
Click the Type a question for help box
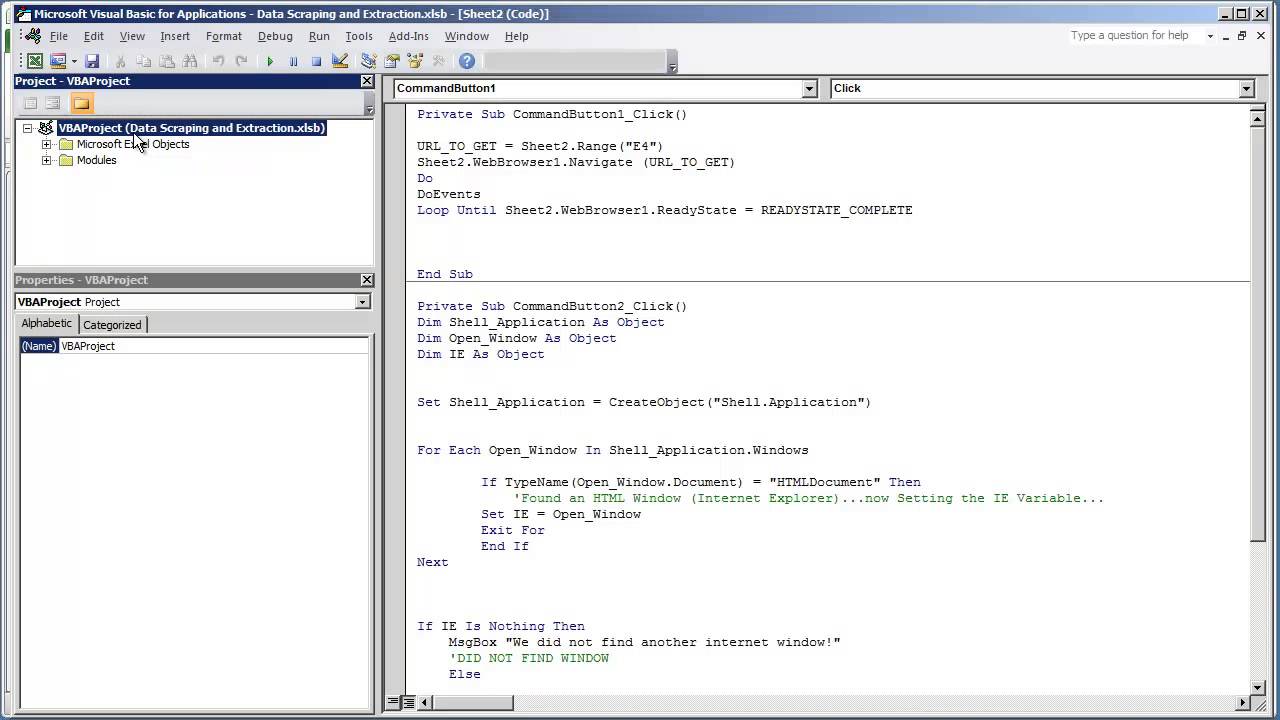click(x=1135, y=35)
